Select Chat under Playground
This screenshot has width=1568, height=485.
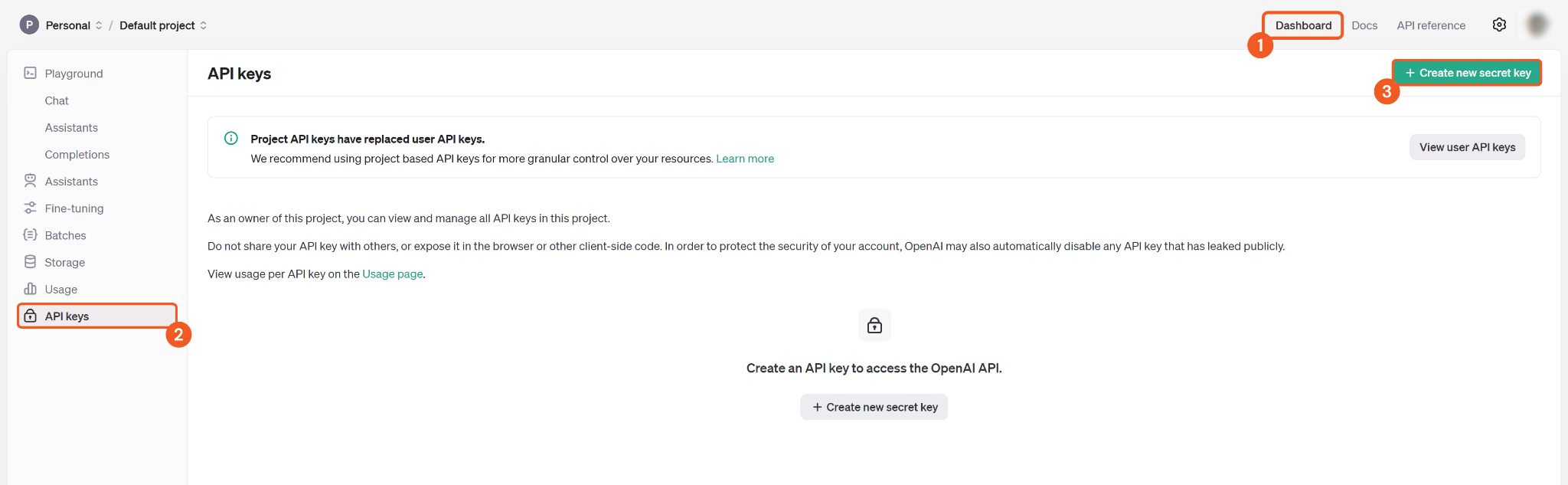[57, 100]
